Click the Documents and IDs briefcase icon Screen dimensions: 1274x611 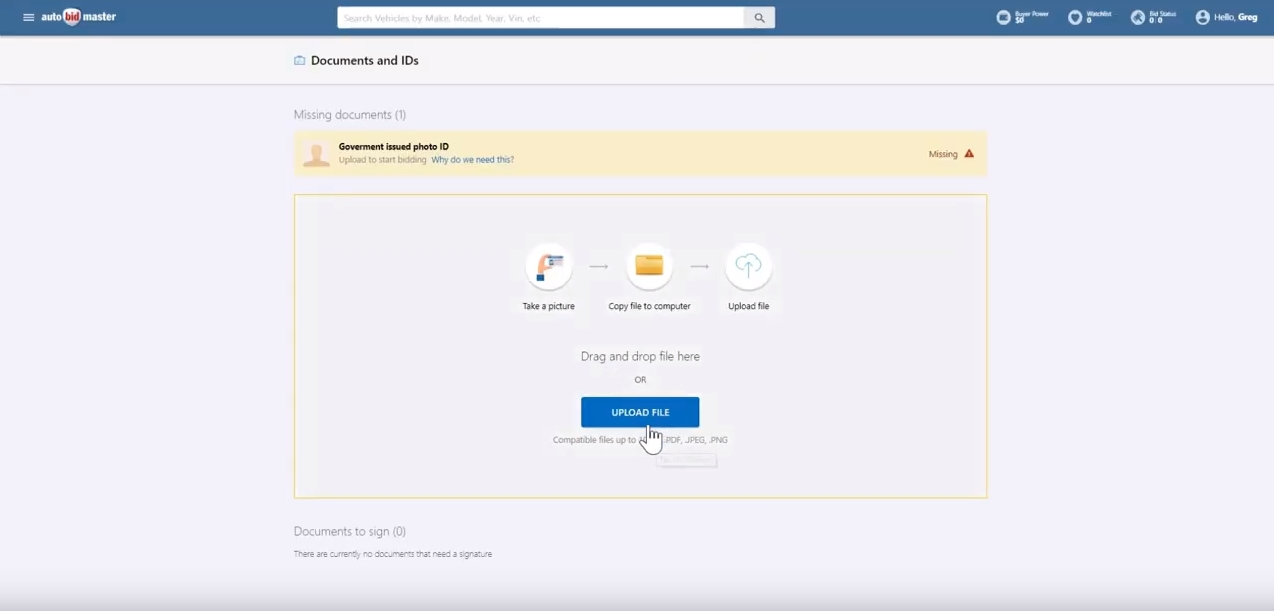299,61
